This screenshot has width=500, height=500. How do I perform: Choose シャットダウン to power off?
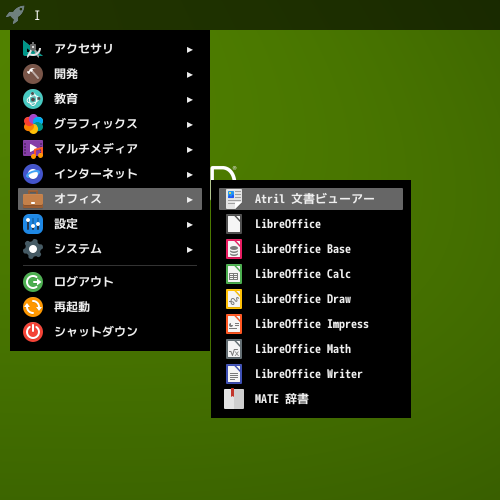[110, 332]
